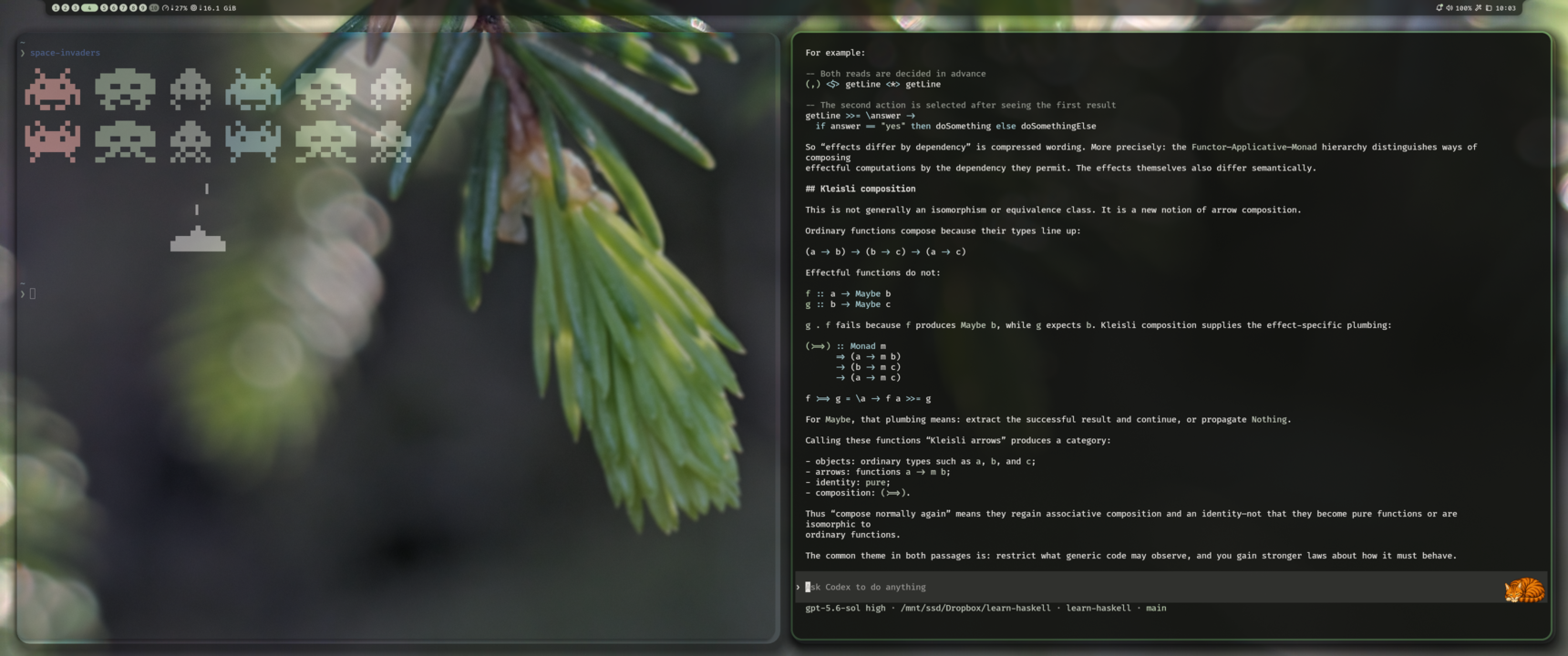Switch to workspace 5 in the top bar

pos(104,7)
